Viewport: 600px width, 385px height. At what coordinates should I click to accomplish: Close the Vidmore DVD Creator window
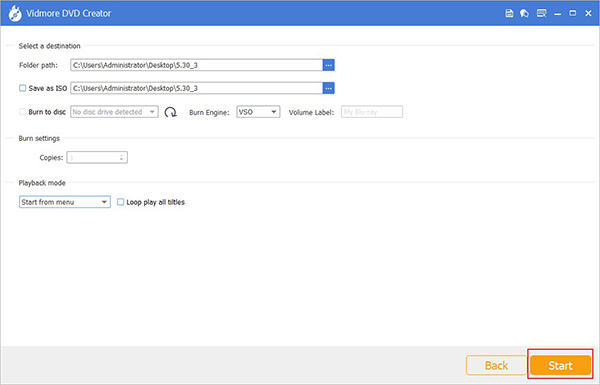[589, 13]
